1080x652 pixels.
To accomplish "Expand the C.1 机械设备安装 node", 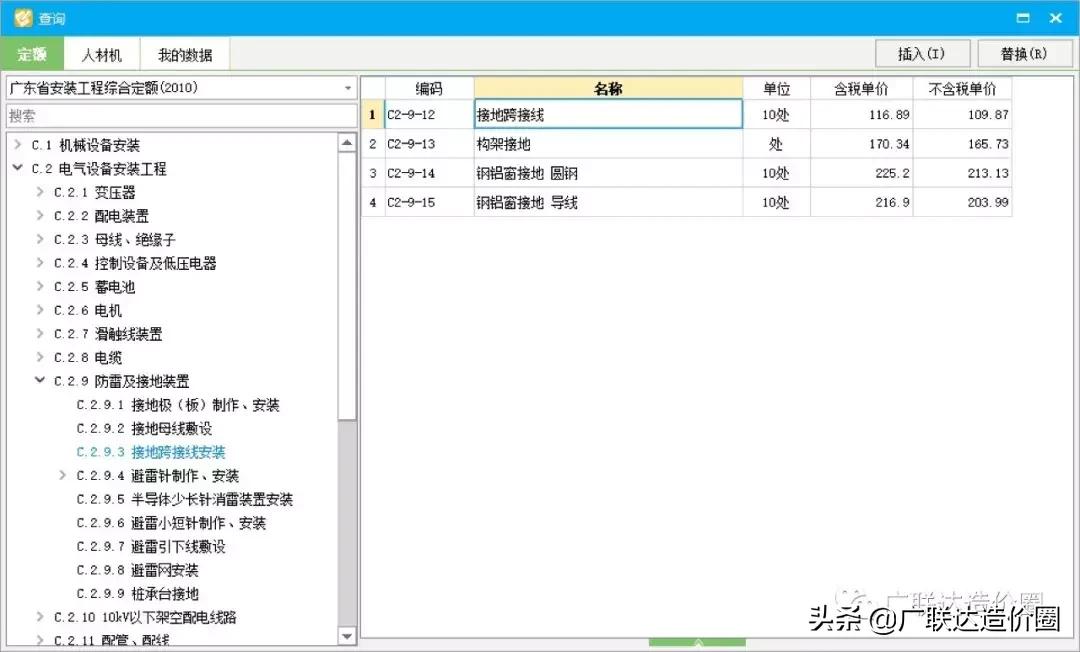I will tap(18, 145).
